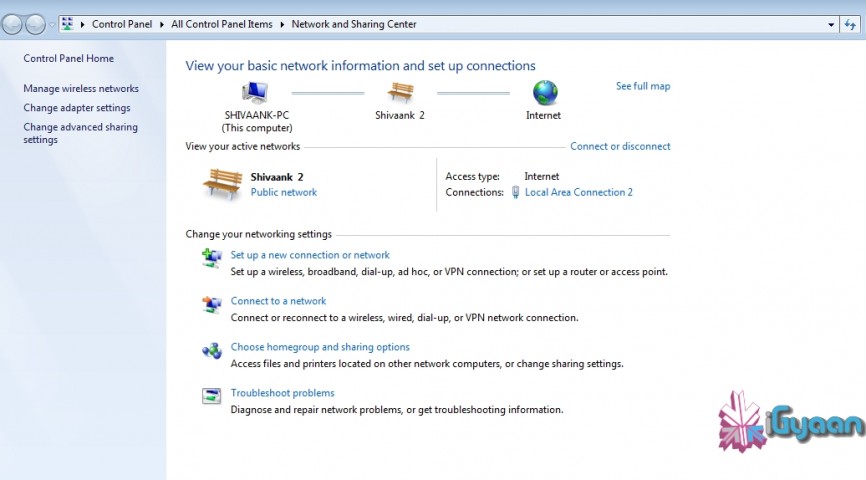Click the active network bench icon
The height and width of the screenshot is (480, 866).
click(222, 184)
